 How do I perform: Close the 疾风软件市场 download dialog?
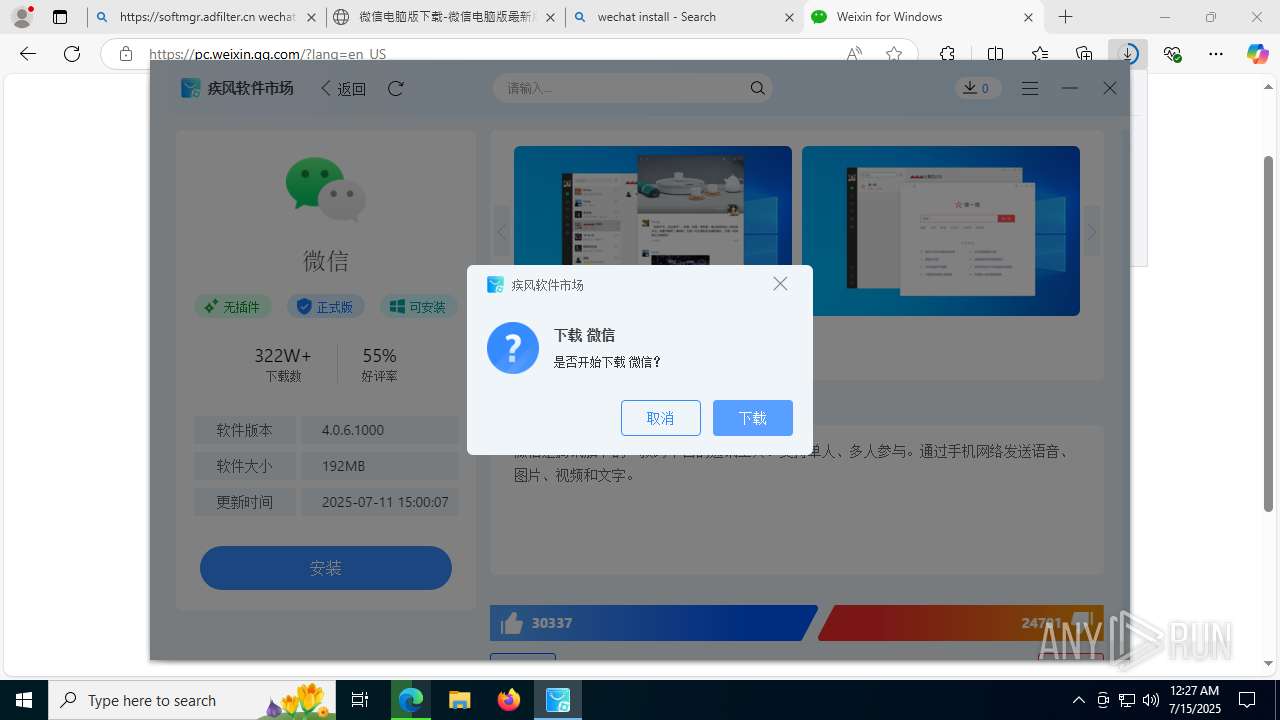pyautogui.click(x=780, y=284)
